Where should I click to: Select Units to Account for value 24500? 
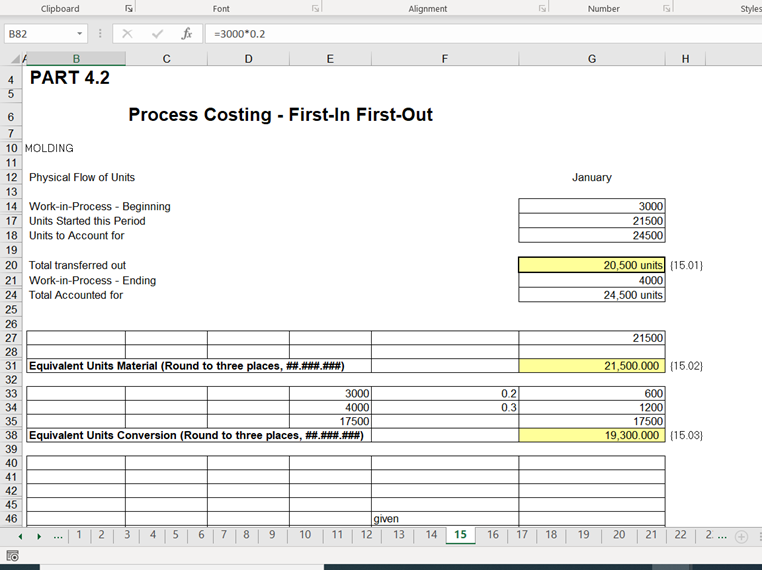591,236
